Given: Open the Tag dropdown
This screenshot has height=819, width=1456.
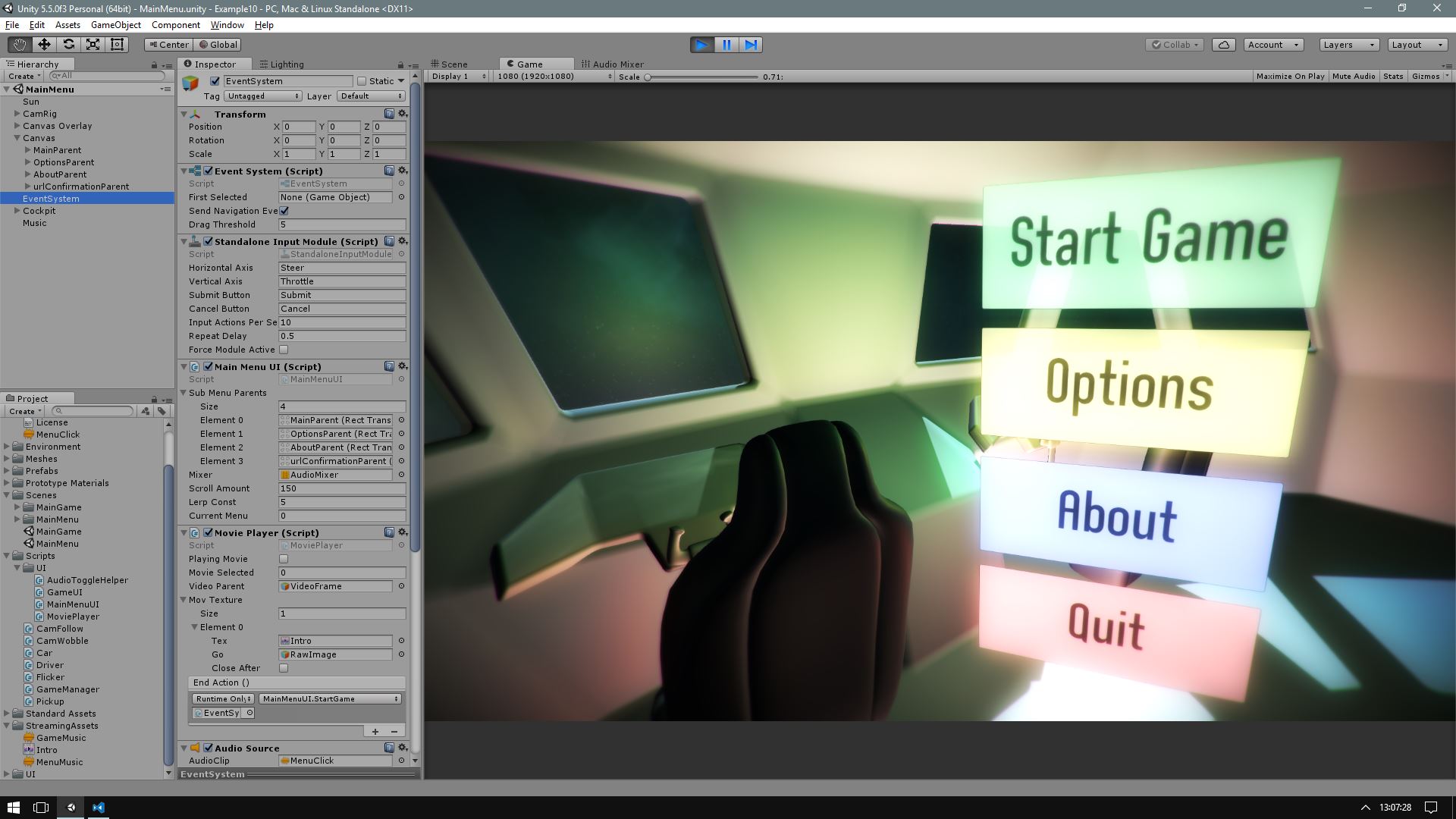Looking at the screenshot, I should coord(263,96).
